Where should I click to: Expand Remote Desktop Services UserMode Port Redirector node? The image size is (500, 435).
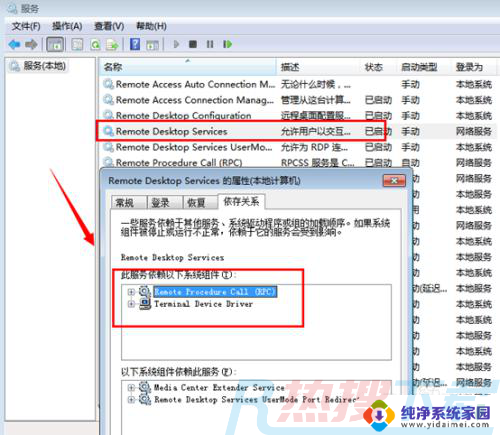pos(131,399)
